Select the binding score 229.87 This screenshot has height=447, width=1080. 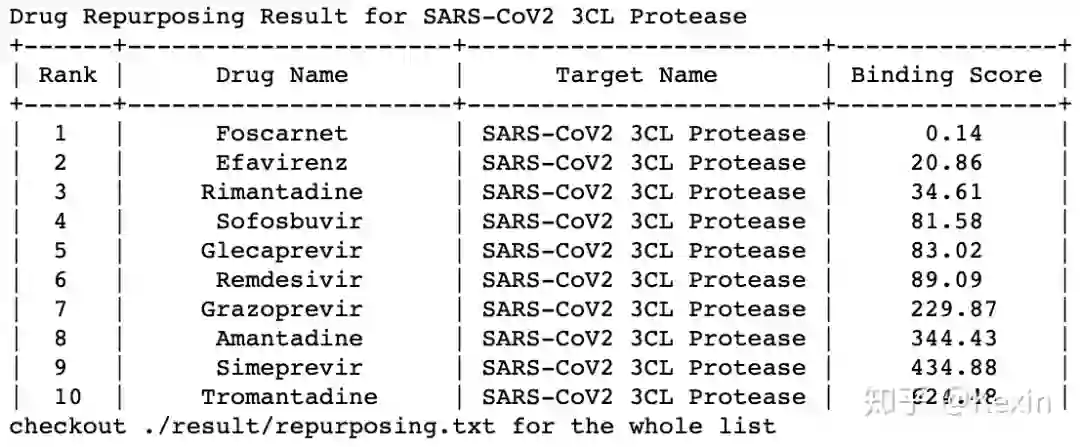click(x=954, y=309)
